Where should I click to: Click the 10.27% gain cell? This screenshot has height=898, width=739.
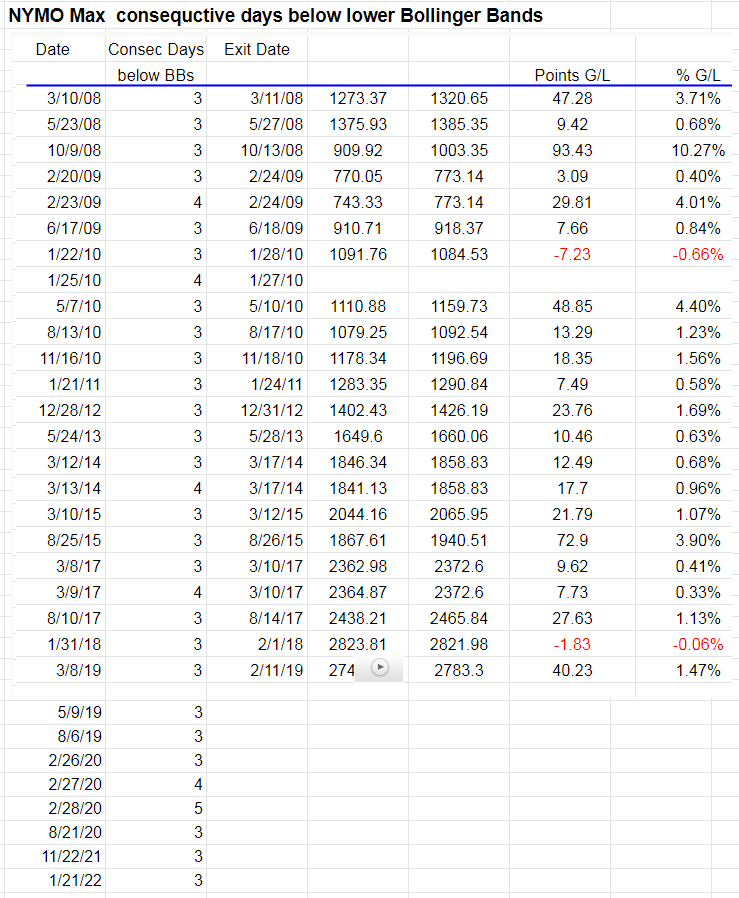coord(697,151)
